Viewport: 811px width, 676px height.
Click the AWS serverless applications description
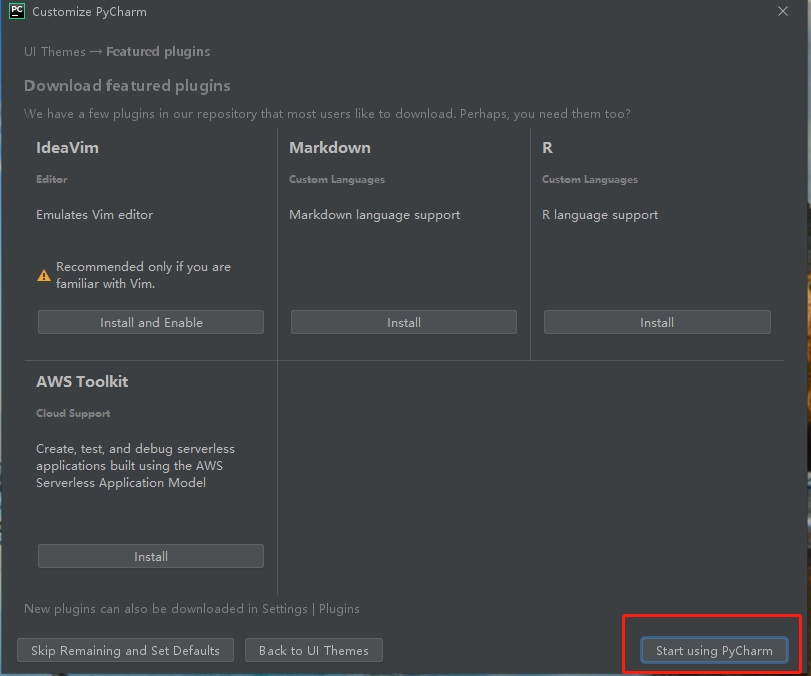136,465
